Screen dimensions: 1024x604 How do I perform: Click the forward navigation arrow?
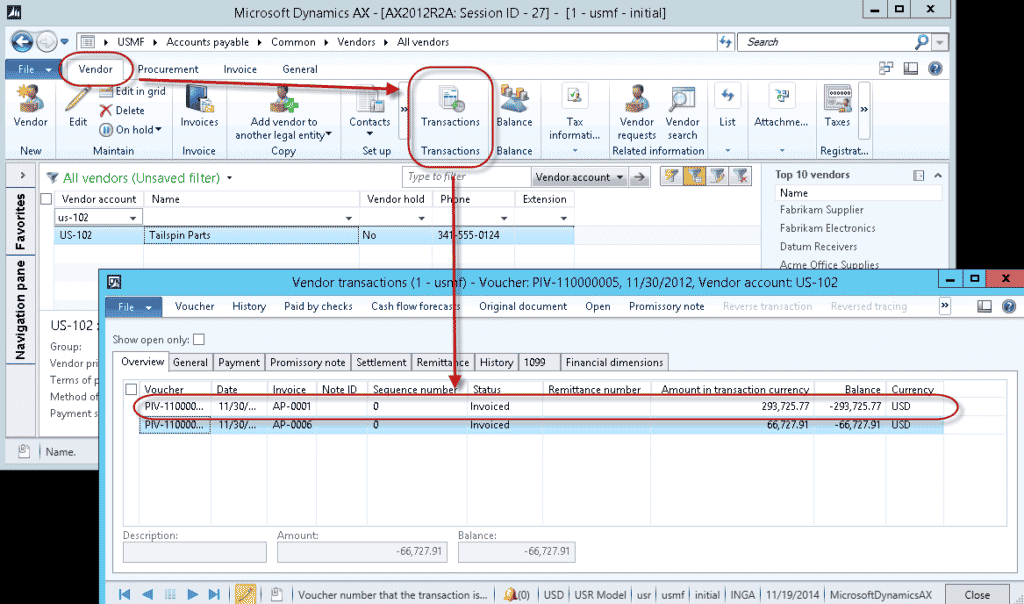tap(46, 42)
